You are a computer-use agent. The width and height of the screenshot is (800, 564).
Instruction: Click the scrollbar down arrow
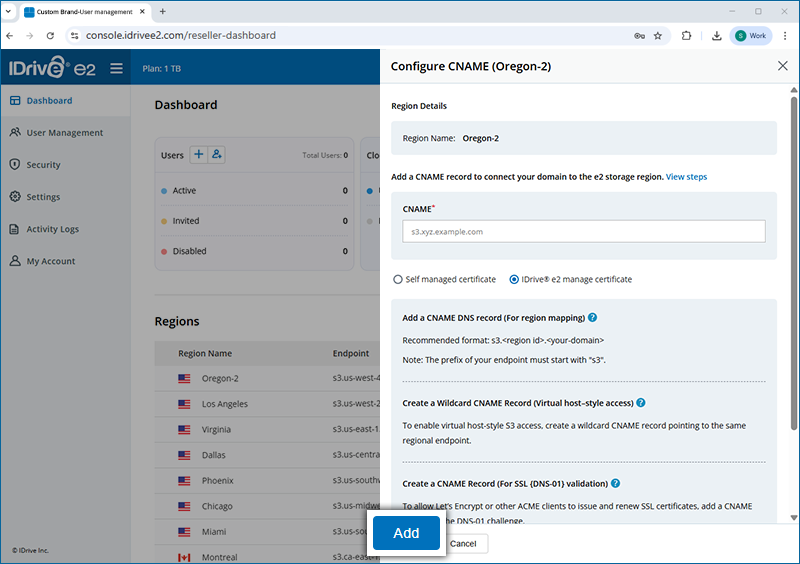point(794,518)
